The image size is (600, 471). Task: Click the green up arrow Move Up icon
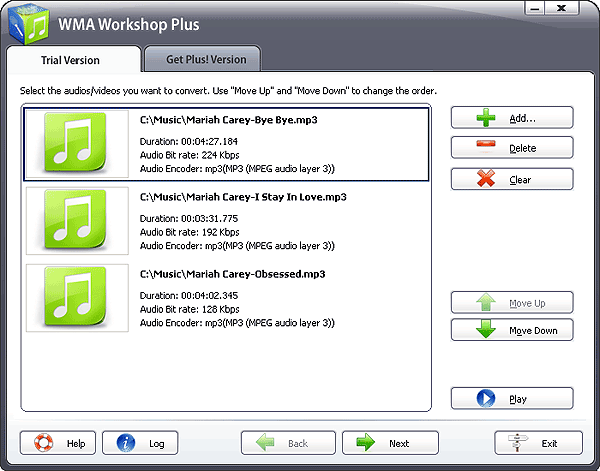point(486,302)
